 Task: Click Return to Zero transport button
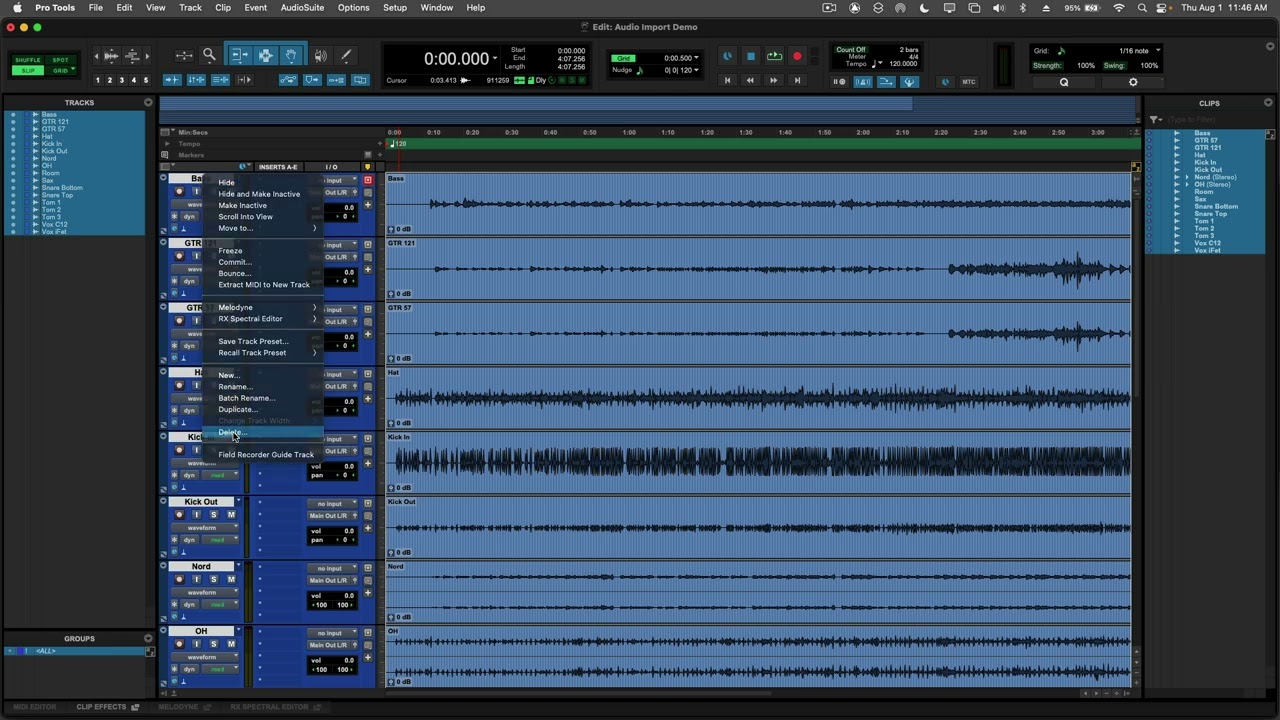[x=727, y=81]
